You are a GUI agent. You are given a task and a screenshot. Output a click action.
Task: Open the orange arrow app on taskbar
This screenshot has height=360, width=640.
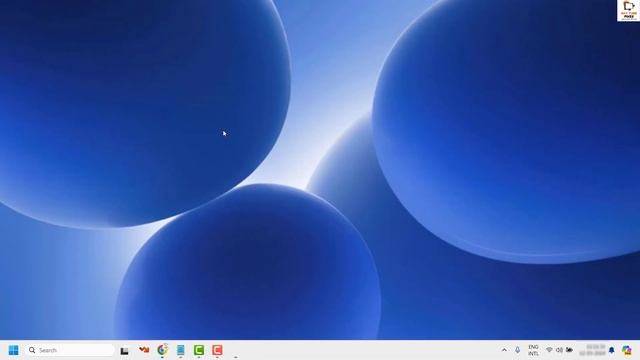tap(144, 350)
